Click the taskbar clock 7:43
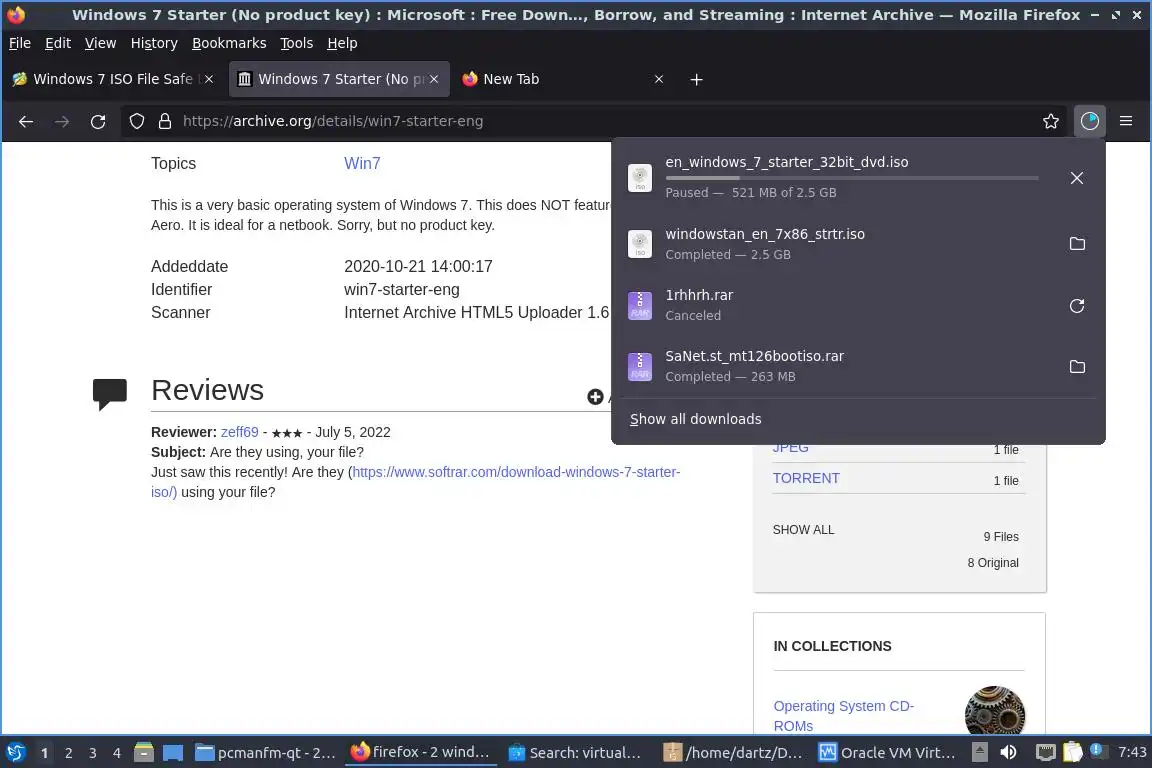The image size is (1152, 768). [1132, 752]
